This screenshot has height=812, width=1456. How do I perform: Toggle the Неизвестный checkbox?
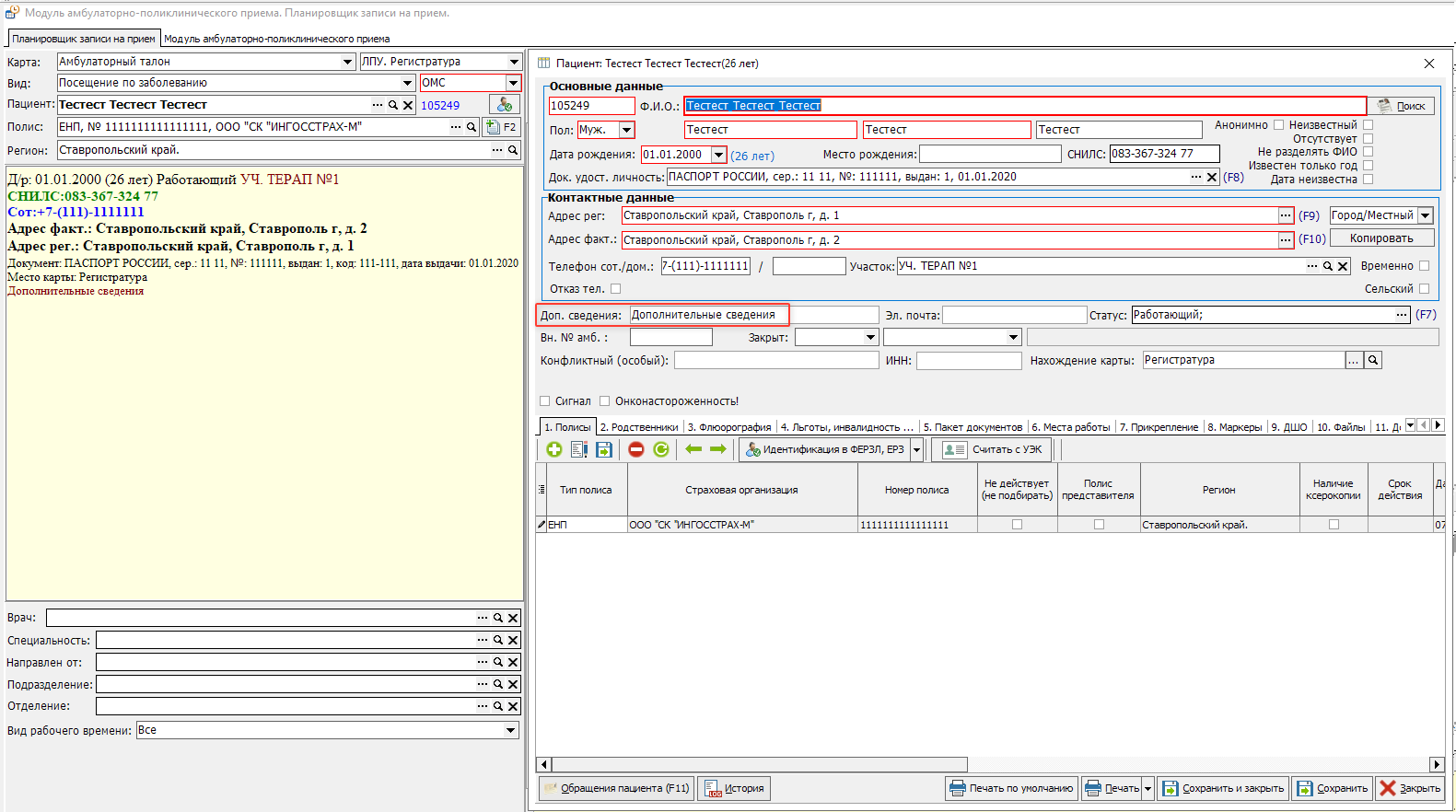click(x=1368, y=125)
